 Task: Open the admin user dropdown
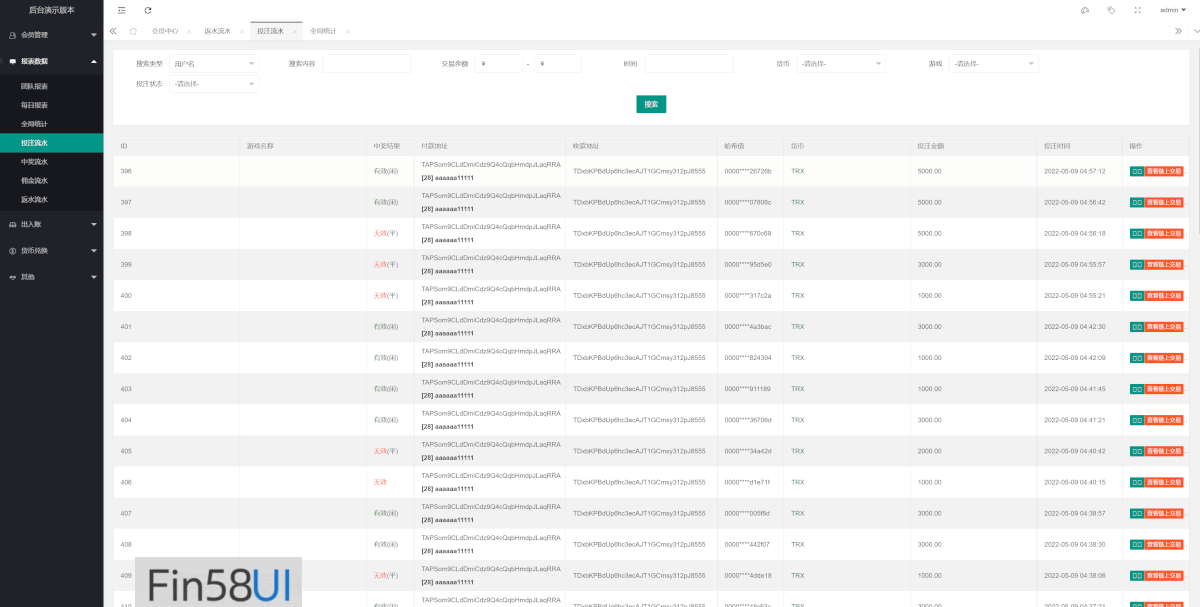tap(1171, 10)
